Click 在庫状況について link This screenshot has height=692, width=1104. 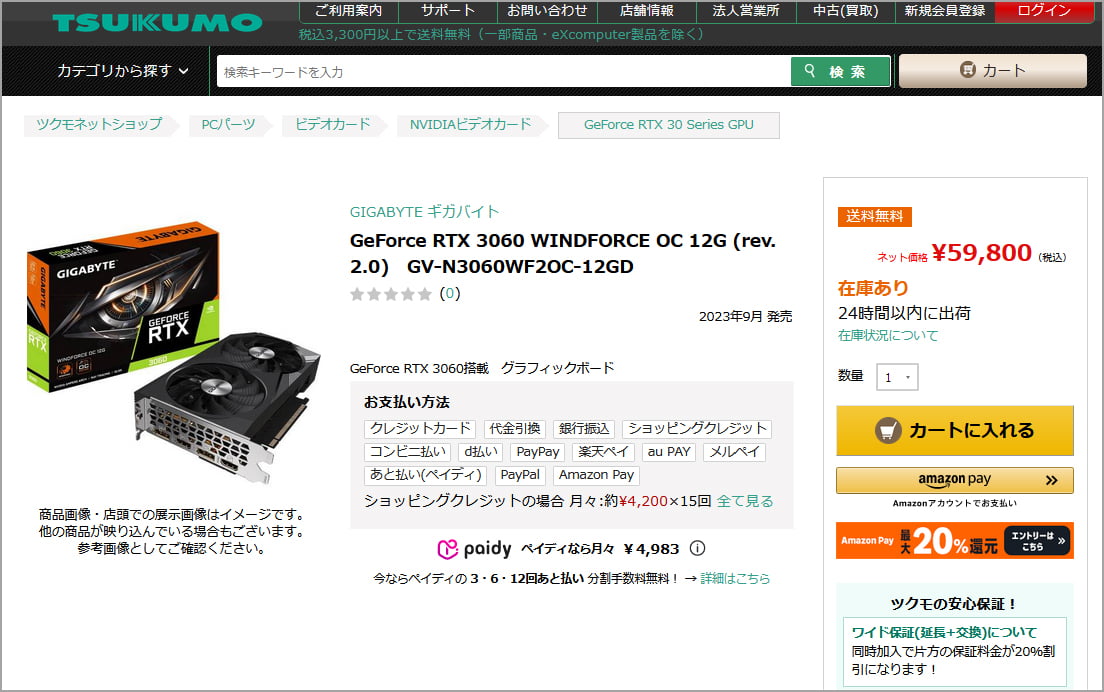coord(888,336)
